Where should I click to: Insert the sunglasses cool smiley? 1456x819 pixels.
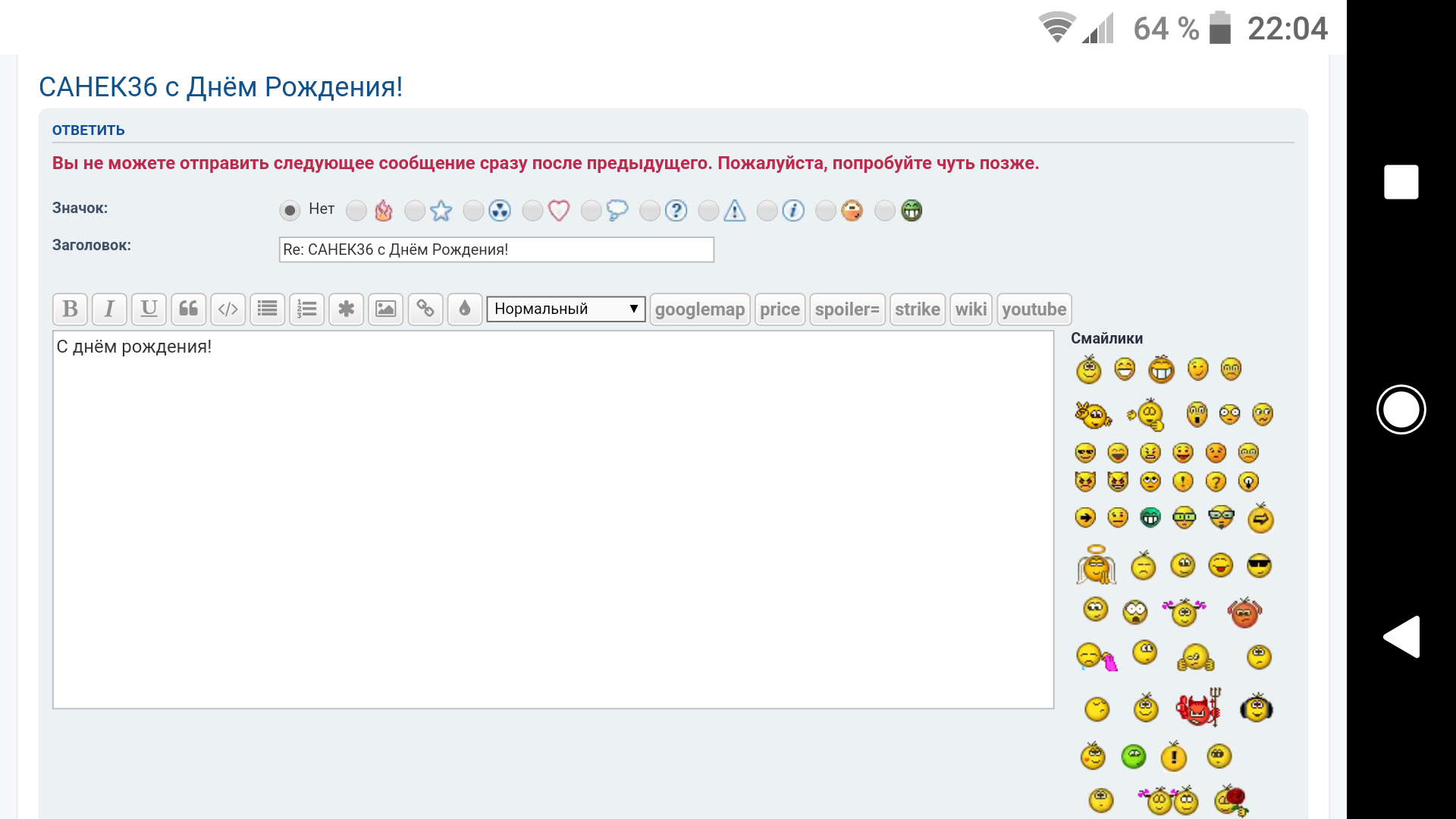coord(1259,566)
